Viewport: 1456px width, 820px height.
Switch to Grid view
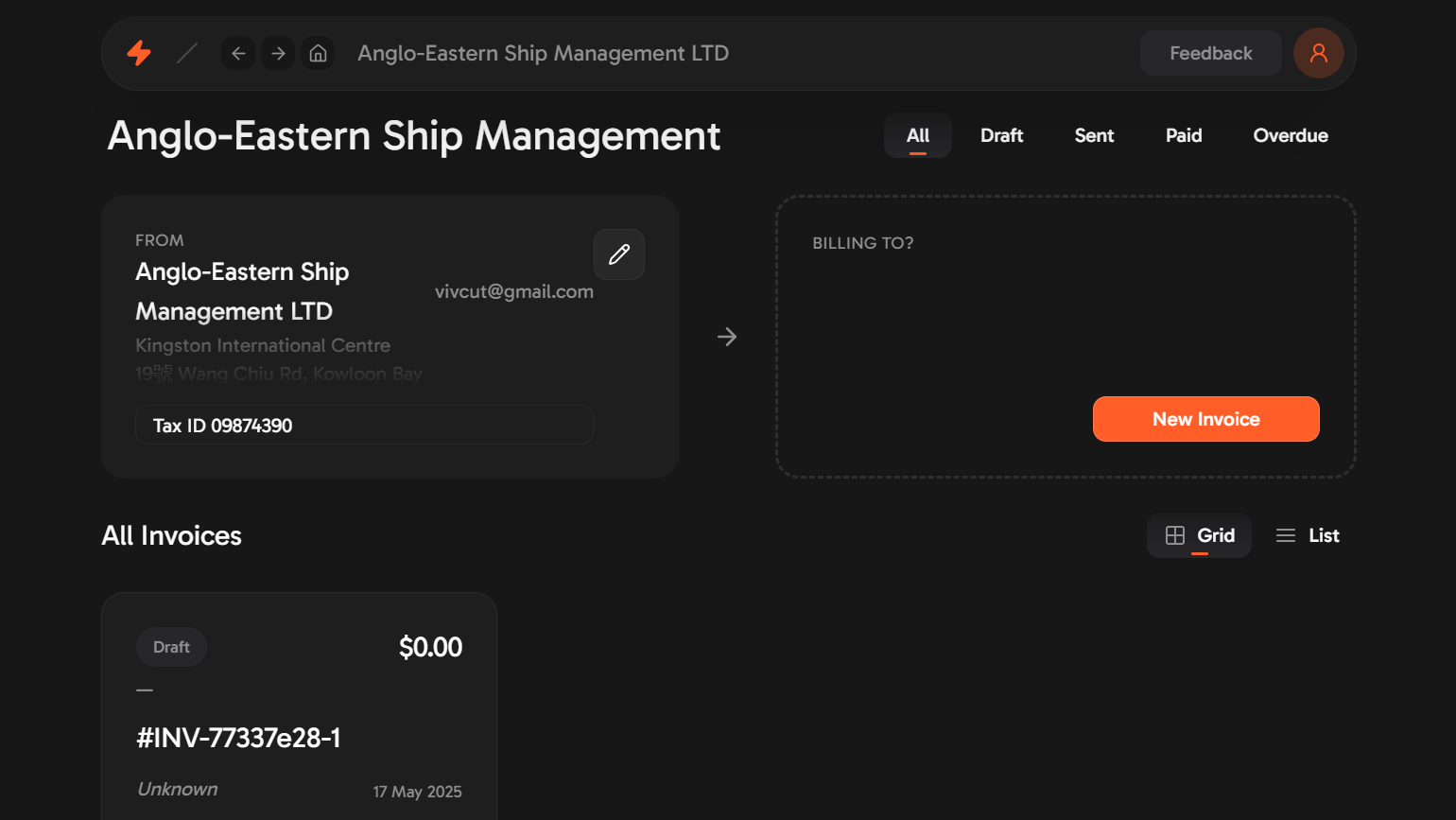tap(1200, 535)
